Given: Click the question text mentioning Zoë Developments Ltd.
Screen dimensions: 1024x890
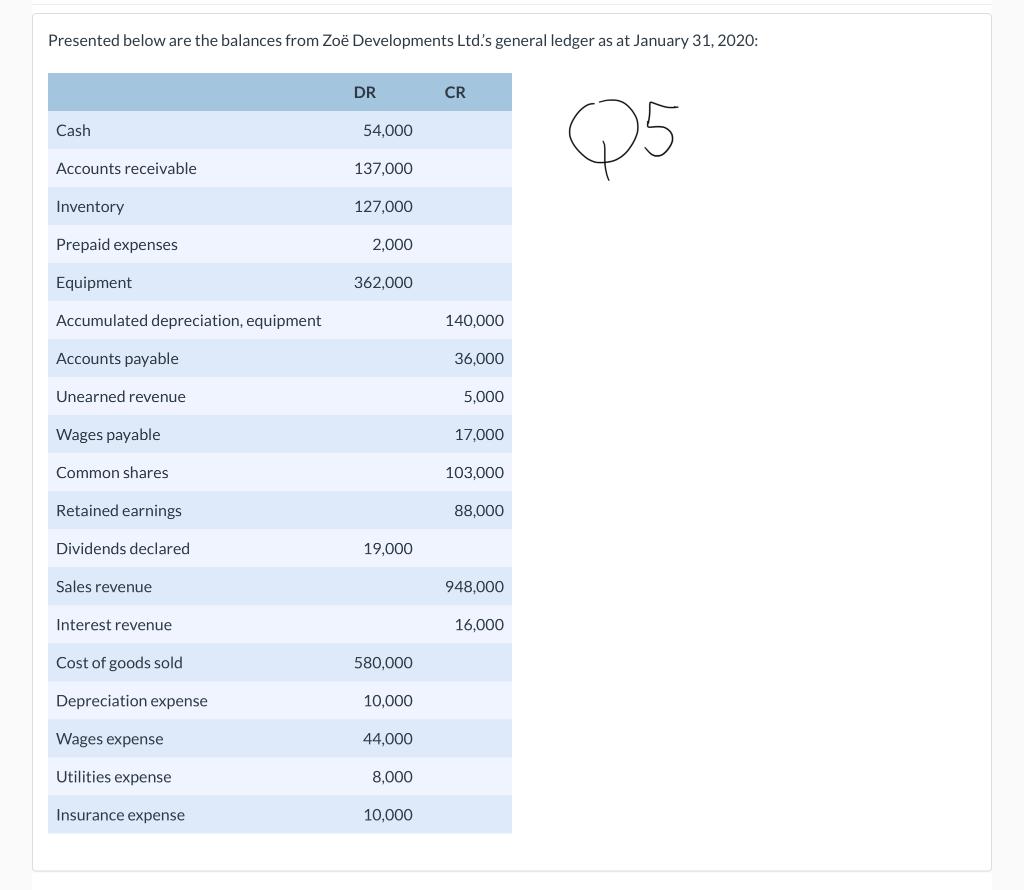Looking at the screenshot, I should [403, 40].
